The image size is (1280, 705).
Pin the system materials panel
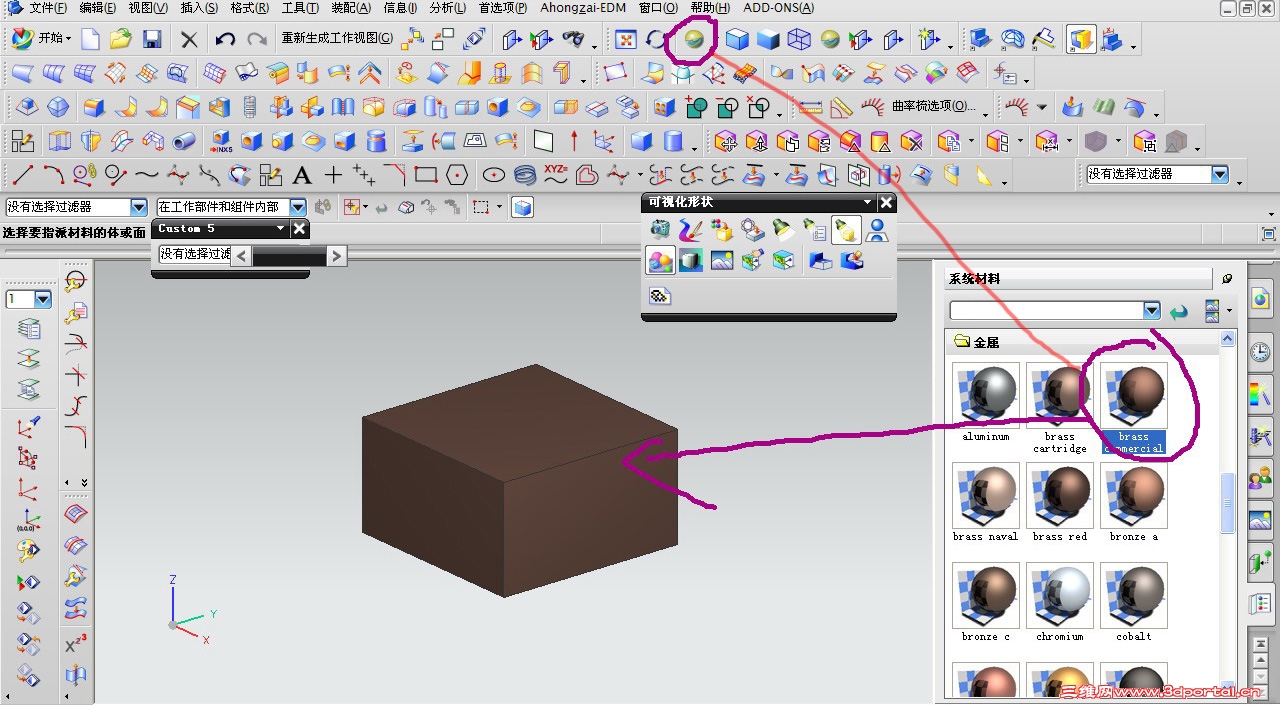[x=1228, y=279]
